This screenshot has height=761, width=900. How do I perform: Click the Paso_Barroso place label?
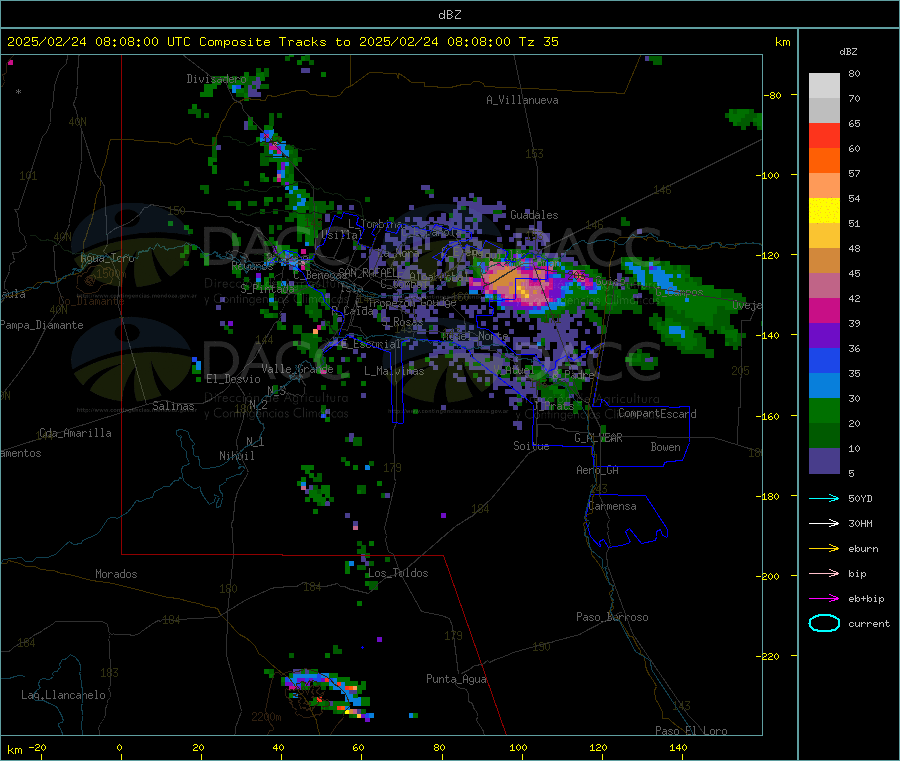pos(612,617)
